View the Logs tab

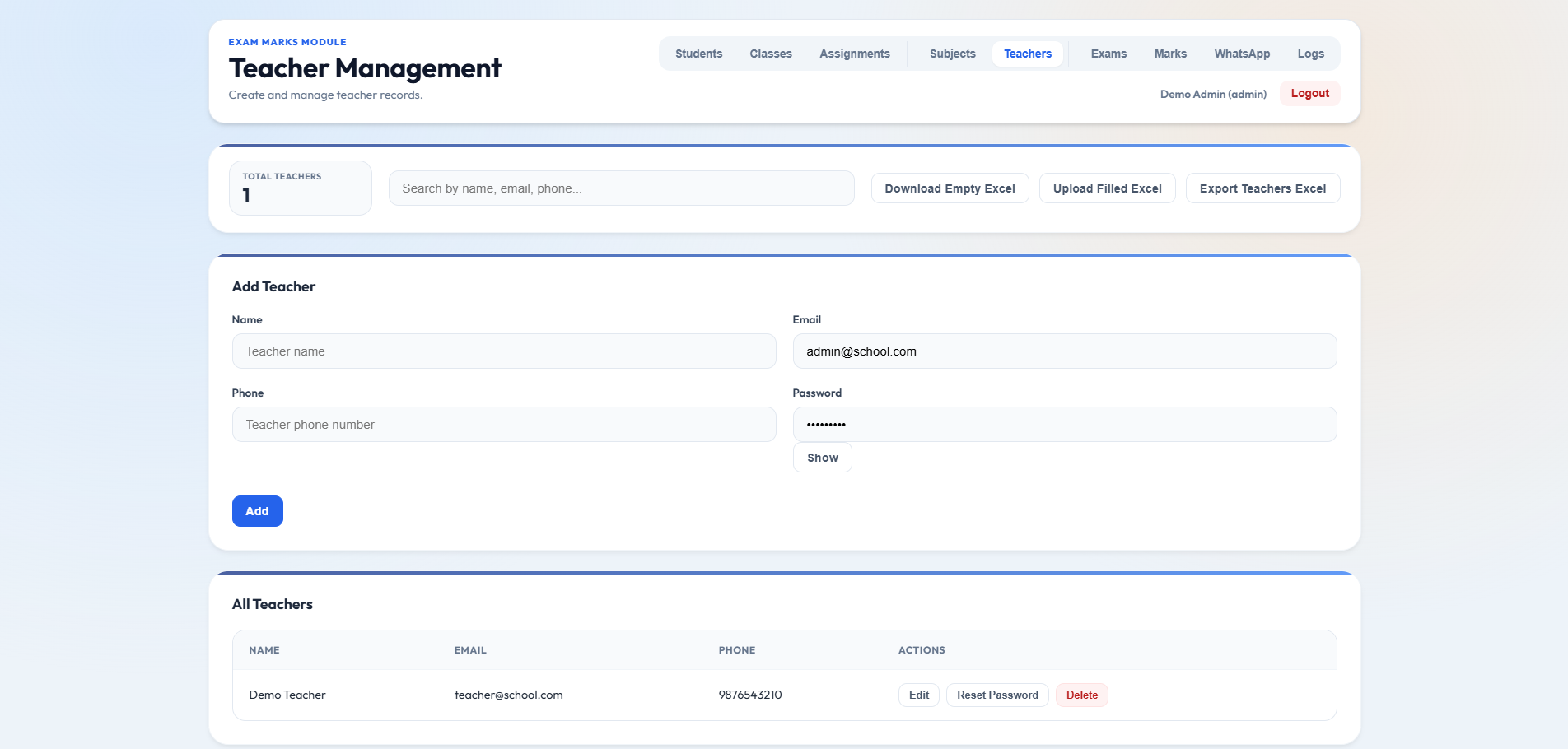[x=1310, y=53]
